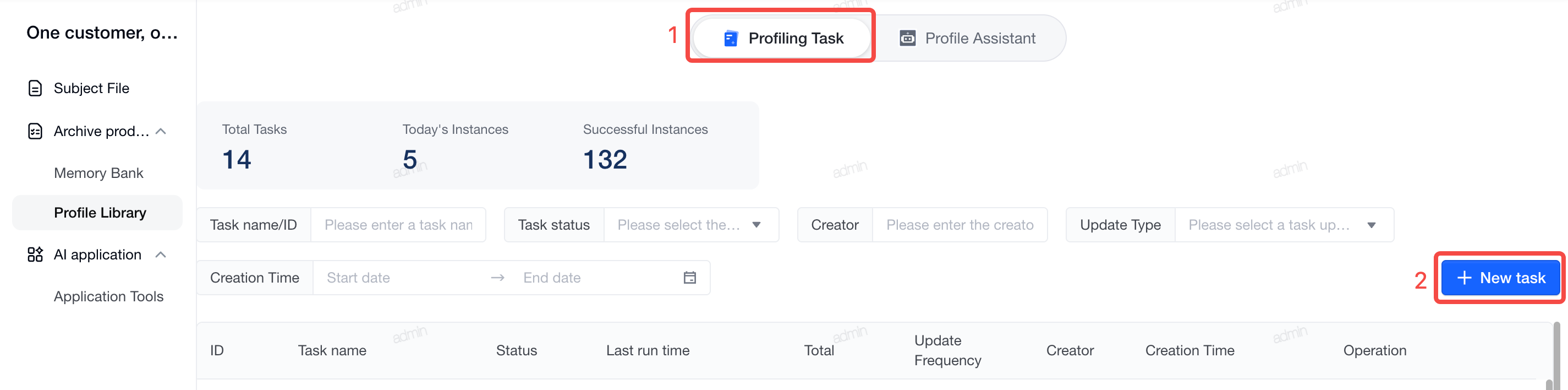Viewport: 1568px width, 390px height.
Task: Click the Task name/ID input field
Action: coord(398,225)
